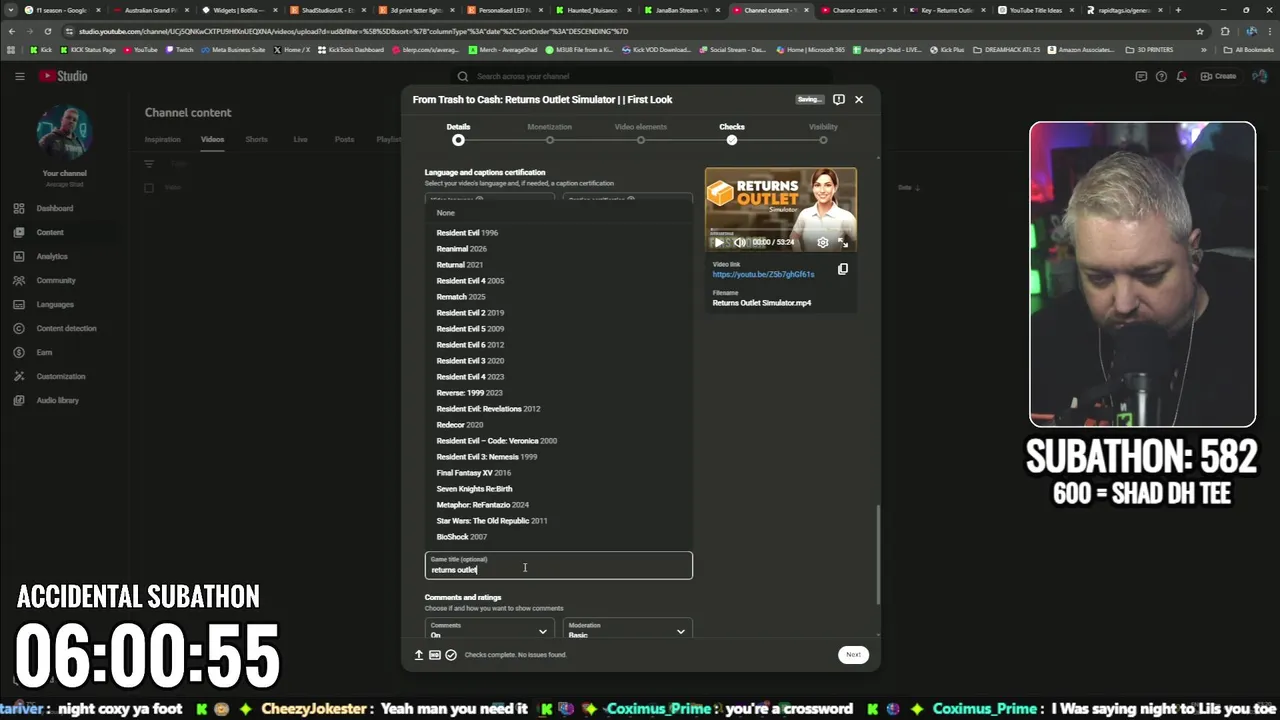This screenshot has height=720, width=1280.
Task: Go to the Checks step
Action: pos(732,133)
